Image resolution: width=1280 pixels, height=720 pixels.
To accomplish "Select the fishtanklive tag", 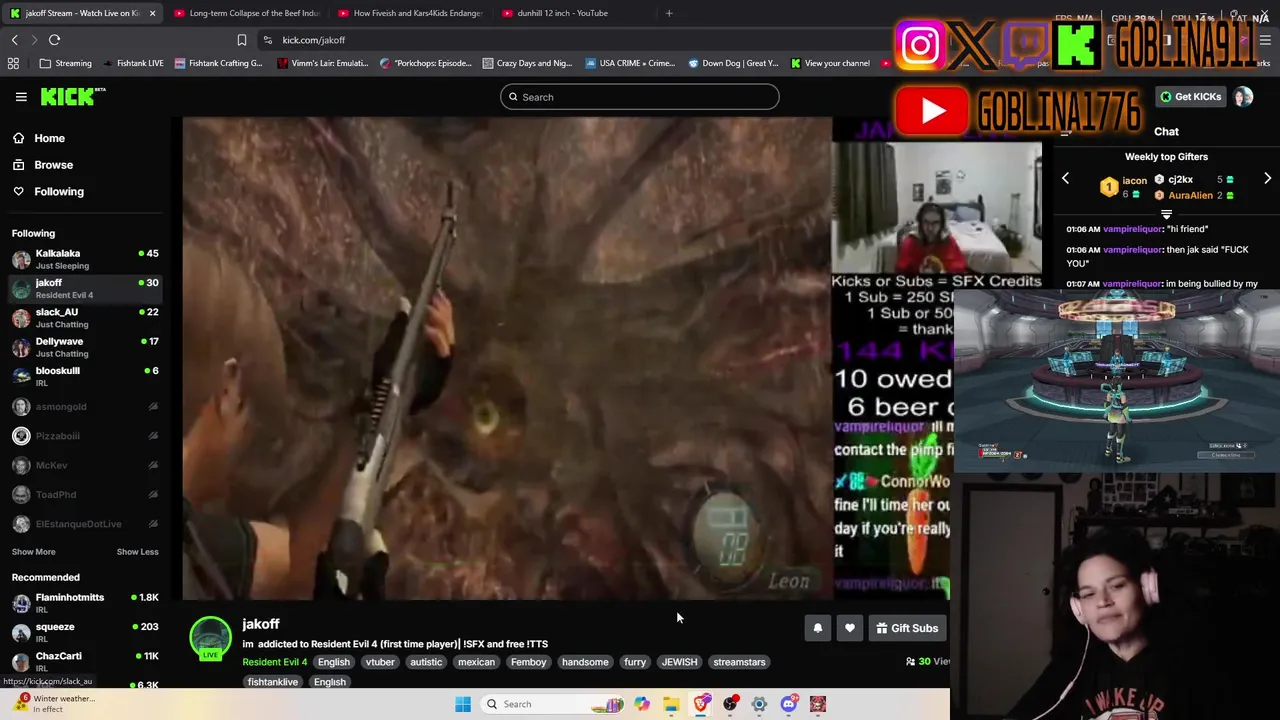I will point(273,682).
